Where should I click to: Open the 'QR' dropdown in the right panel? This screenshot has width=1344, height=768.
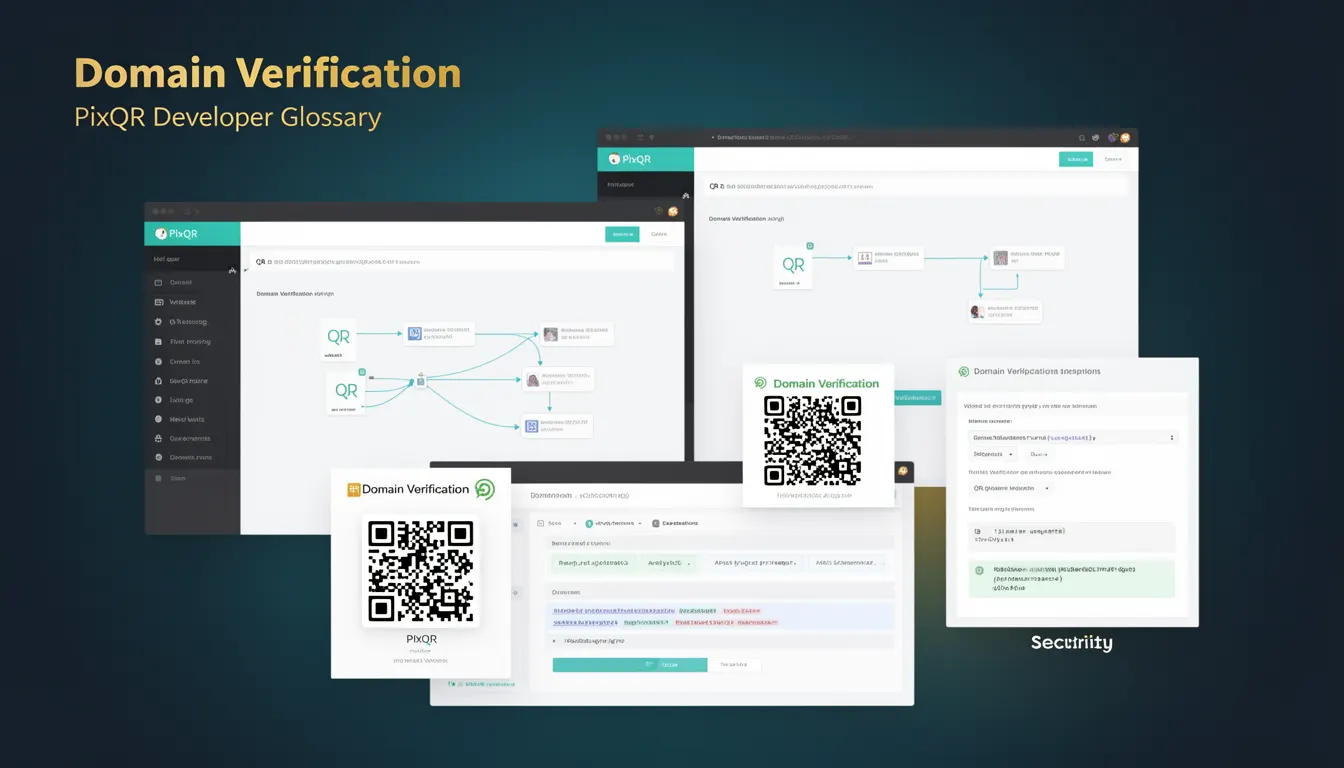tap(1010, 488)
